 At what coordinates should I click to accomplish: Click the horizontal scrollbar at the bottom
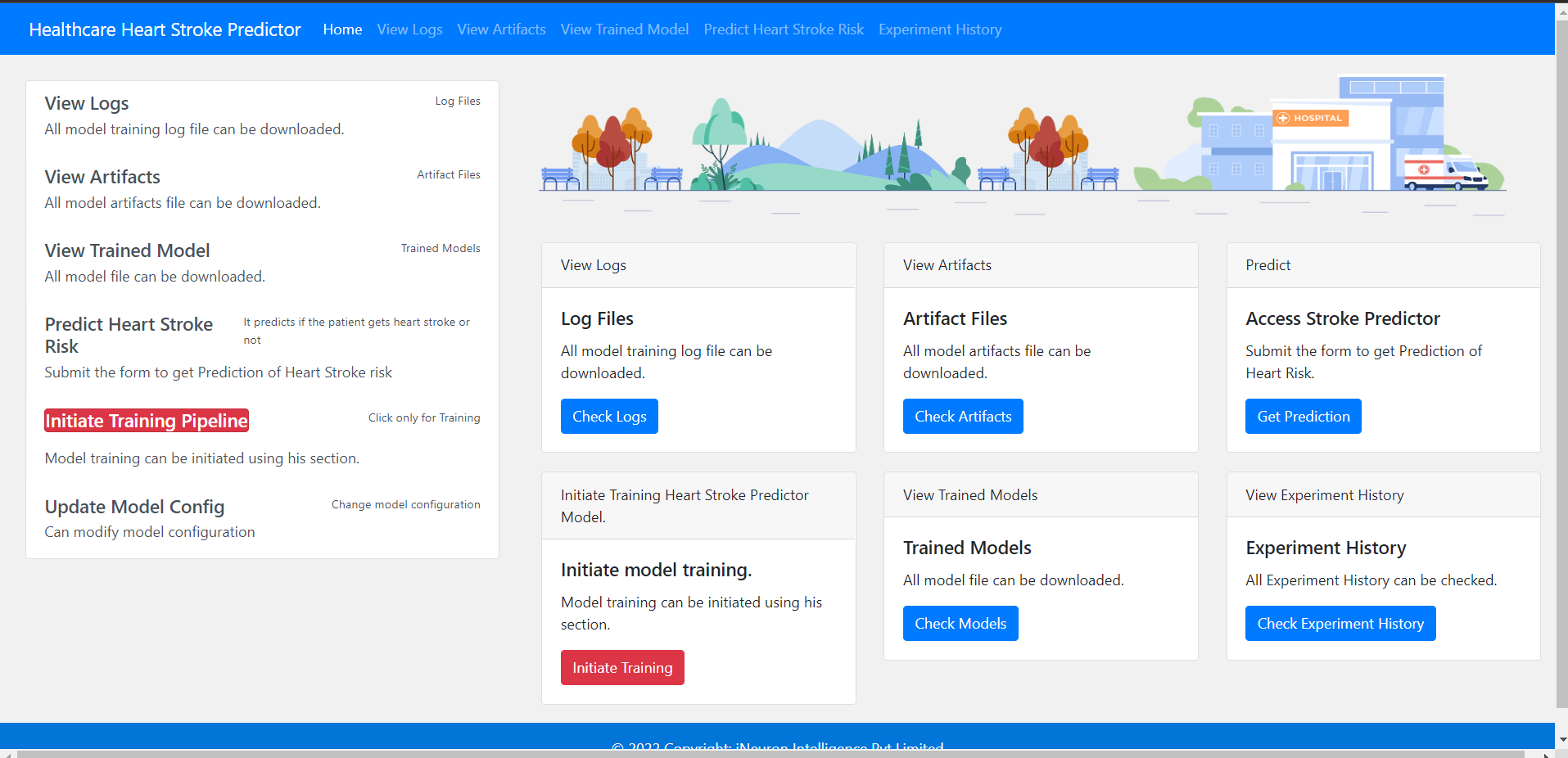tap(770, 753)
